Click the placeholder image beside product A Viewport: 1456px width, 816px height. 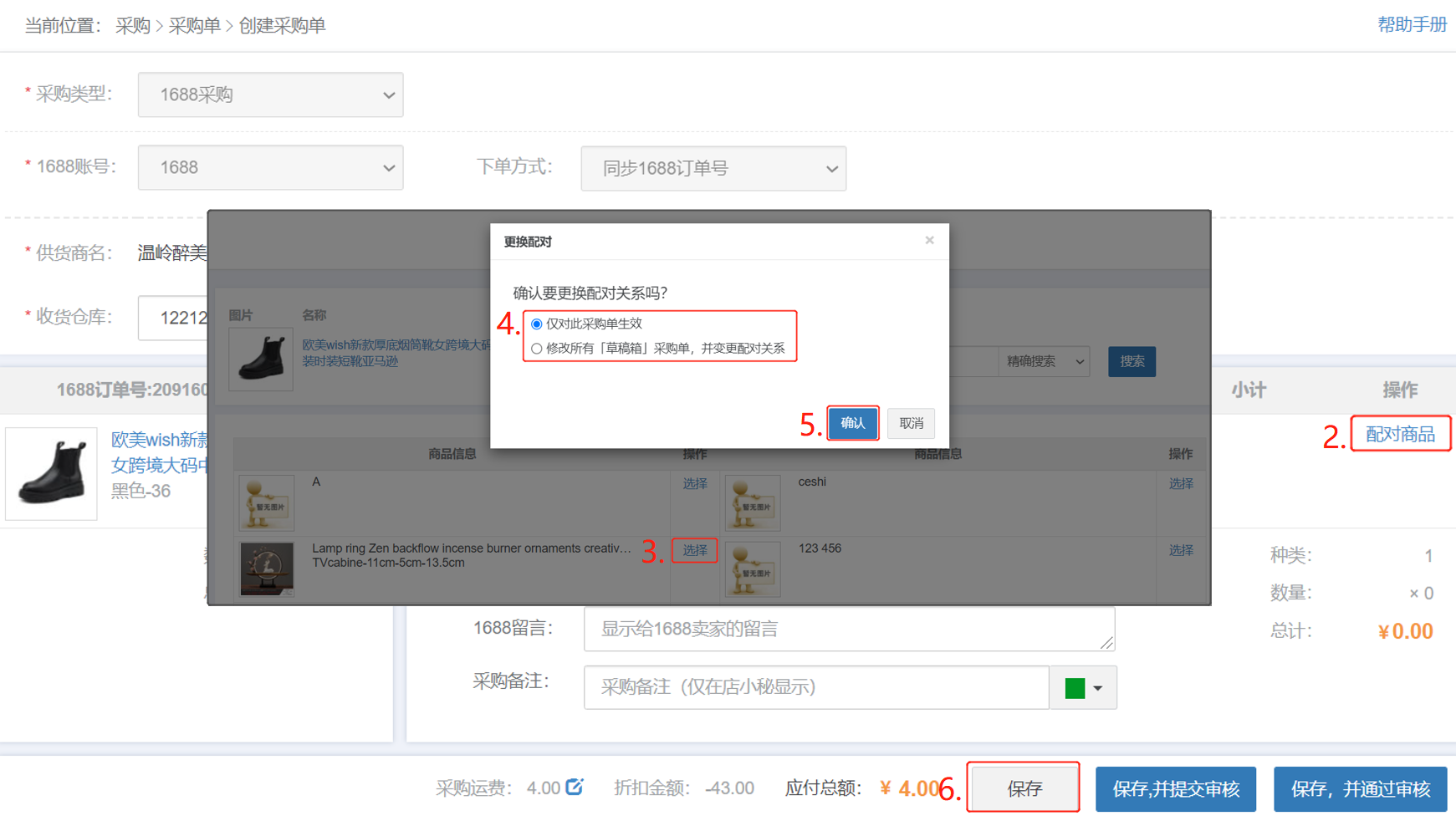(x=267, y=503)
